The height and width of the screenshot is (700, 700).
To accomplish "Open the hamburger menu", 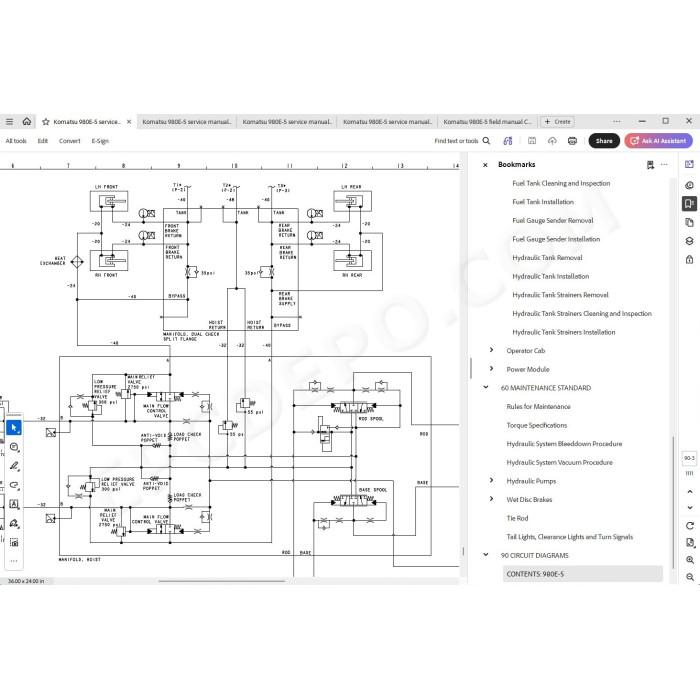I will click(x=9, y=121).
